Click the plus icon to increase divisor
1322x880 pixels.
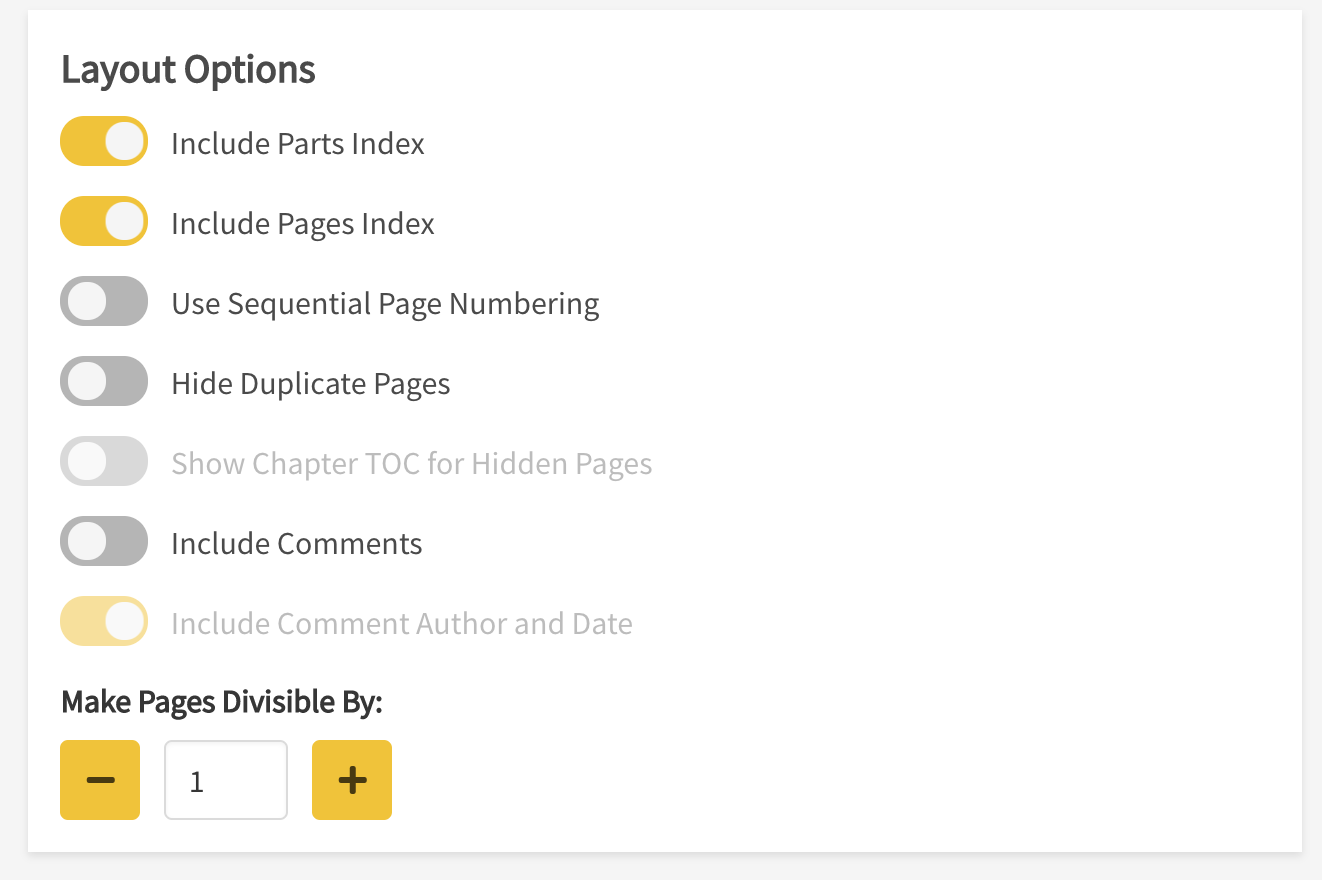coord(352,780)
